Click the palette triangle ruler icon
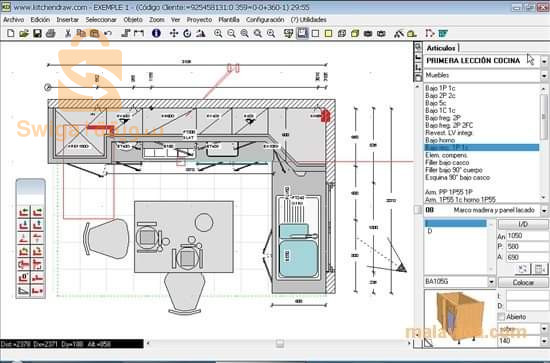 click(24, 291)
